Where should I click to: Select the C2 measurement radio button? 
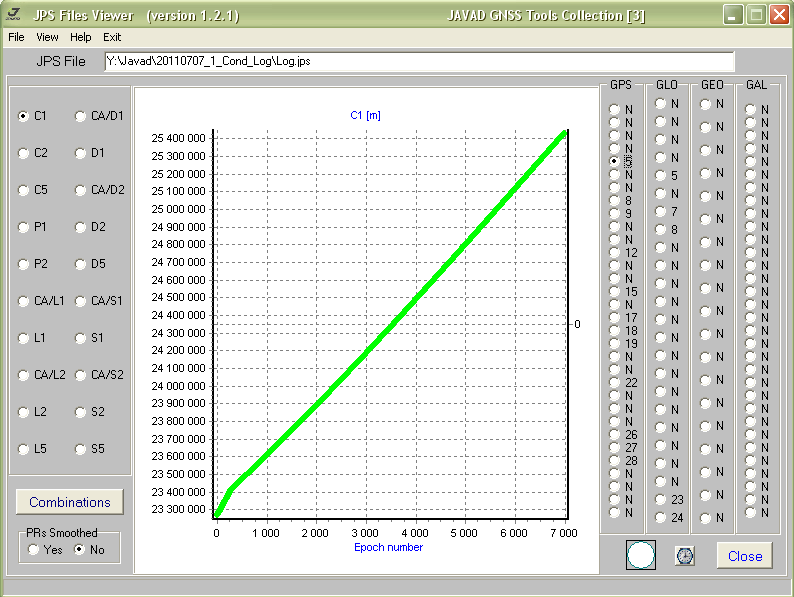[24, 153]
